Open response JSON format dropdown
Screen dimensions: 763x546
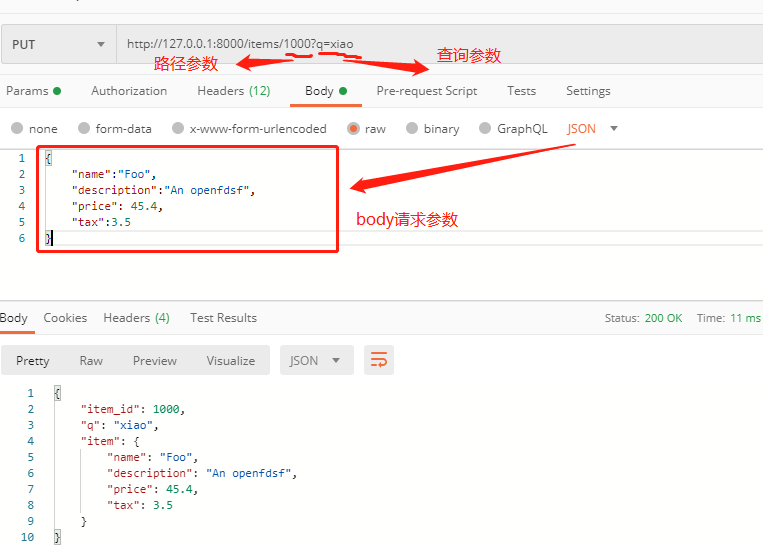coord(316,360)
